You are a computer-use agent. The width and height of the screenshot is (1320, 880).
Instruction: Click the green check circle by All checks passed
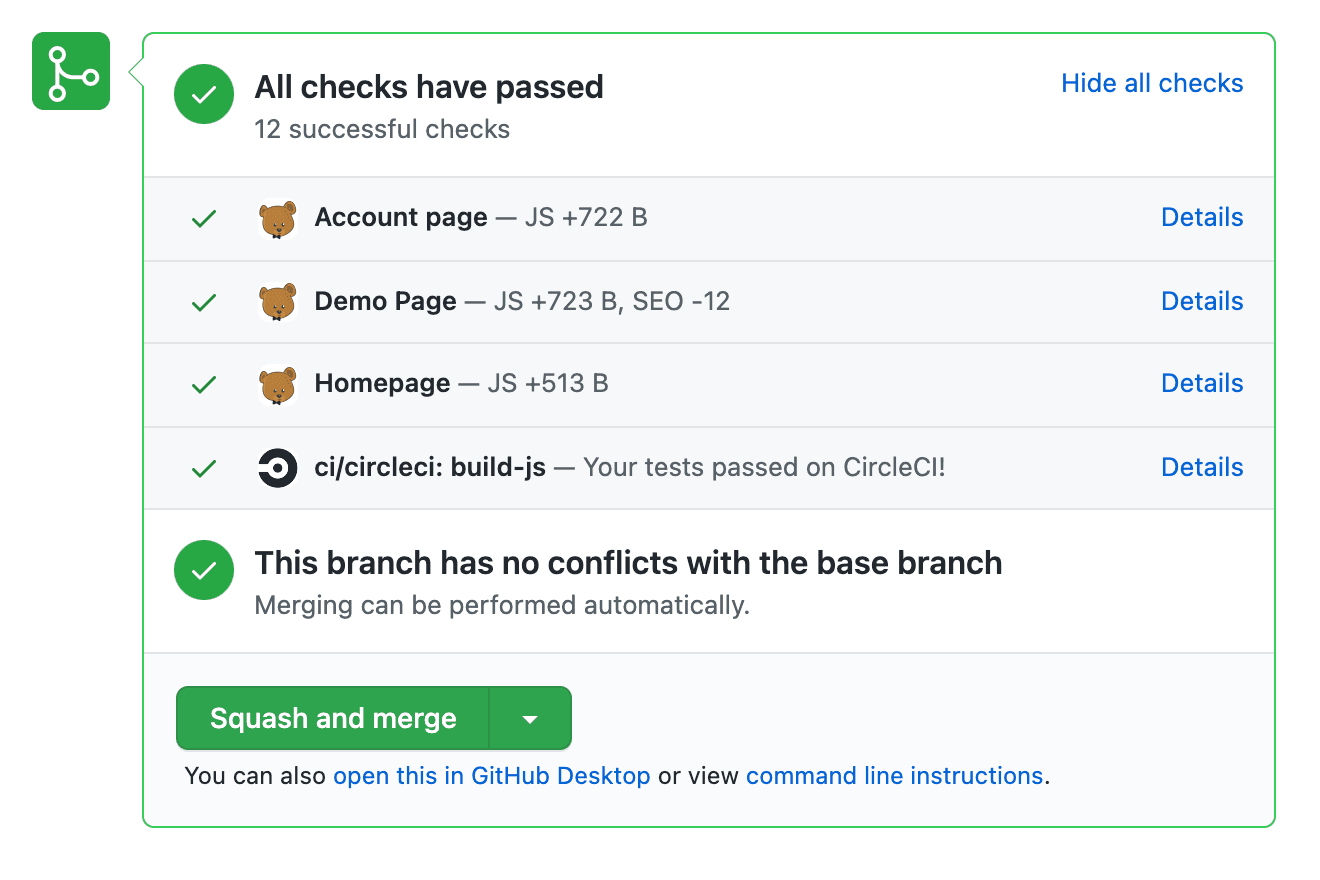204,95
